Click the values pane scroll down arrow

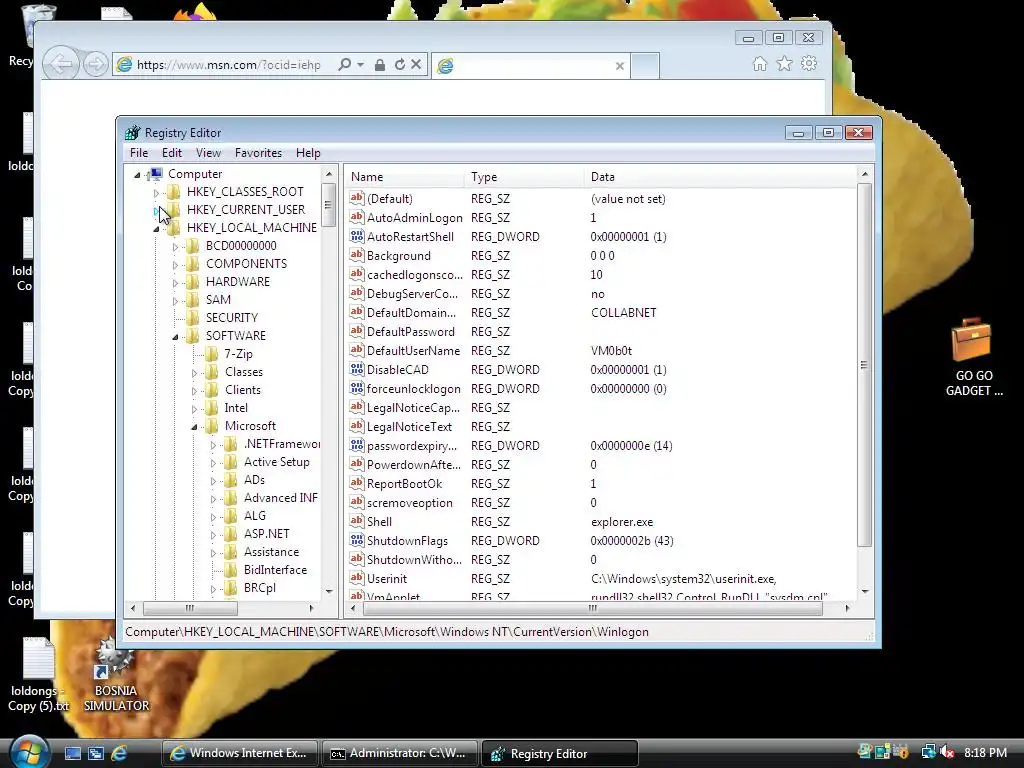coord(865,591)
